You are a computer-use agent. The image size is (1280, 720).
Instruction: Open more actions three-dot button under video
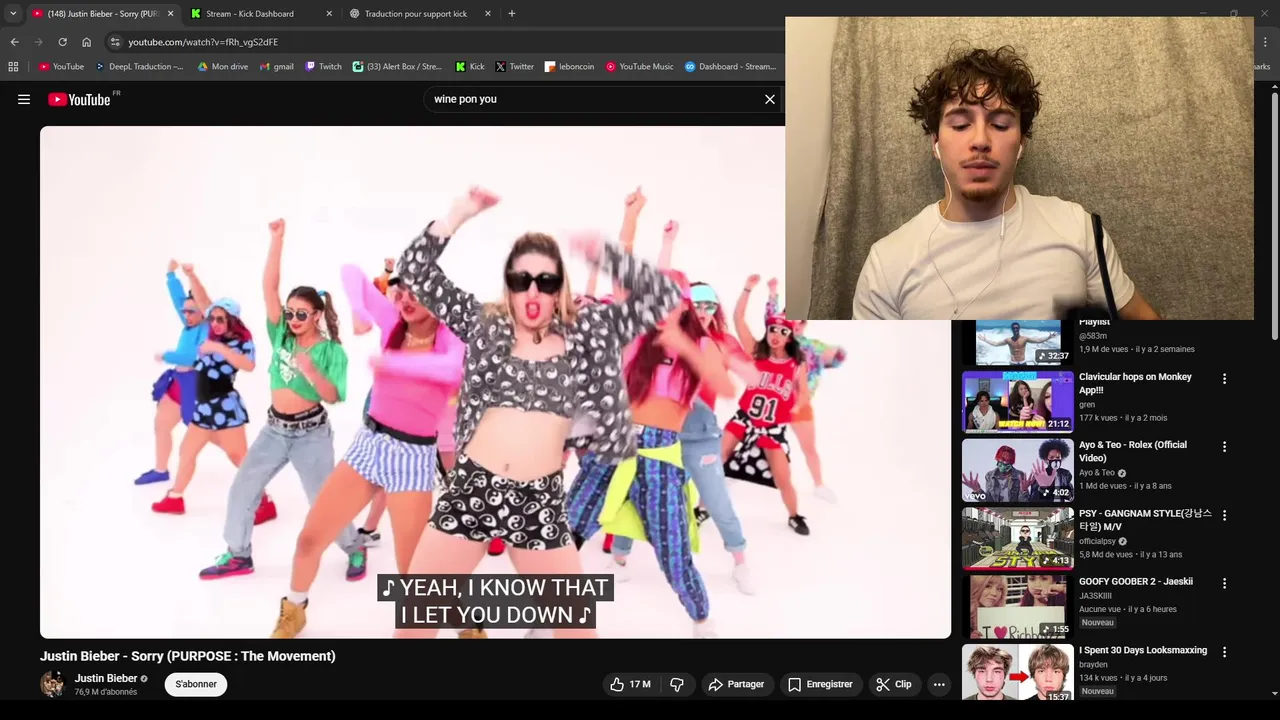click(939, 684)
